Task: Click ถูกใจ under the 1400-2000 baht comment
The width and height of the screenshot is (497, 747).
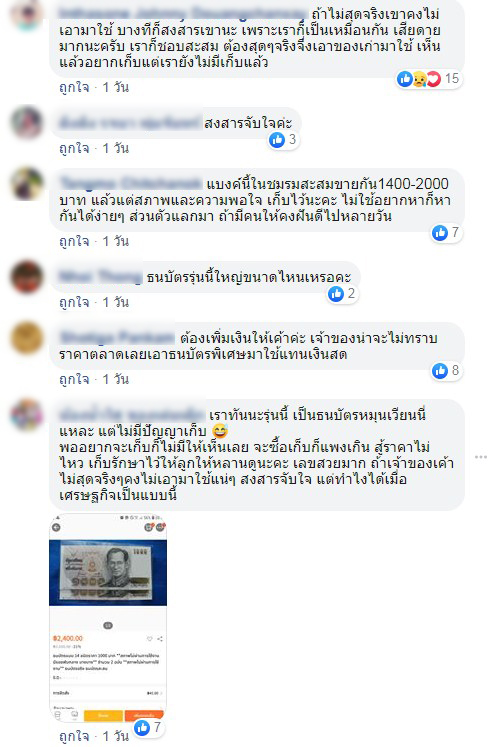Action: 74,241
